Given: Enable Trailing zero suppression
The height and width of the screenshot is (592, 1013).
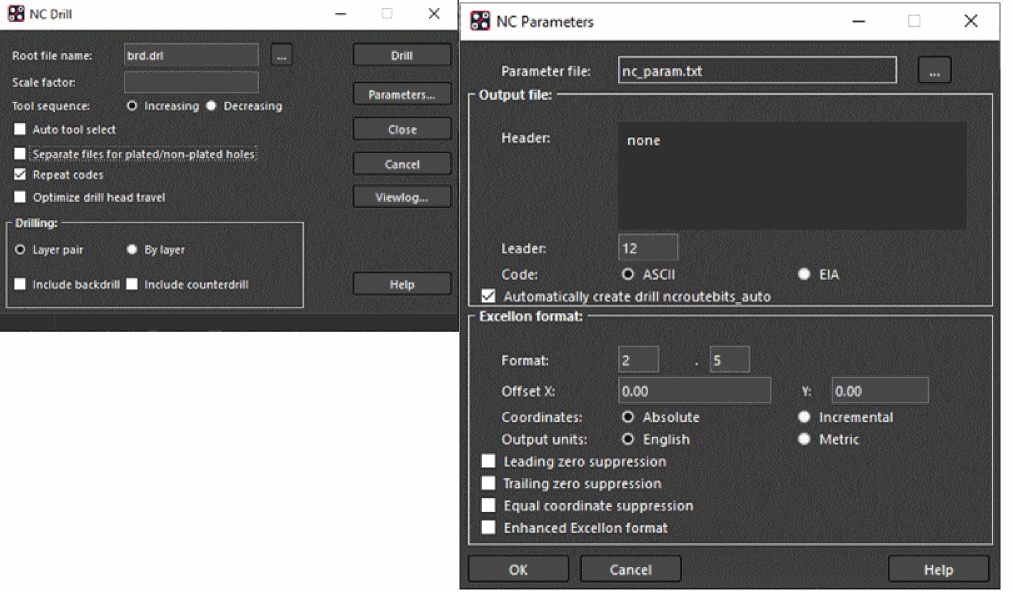Looking at the screenshot, I should [x=488, y=483].
